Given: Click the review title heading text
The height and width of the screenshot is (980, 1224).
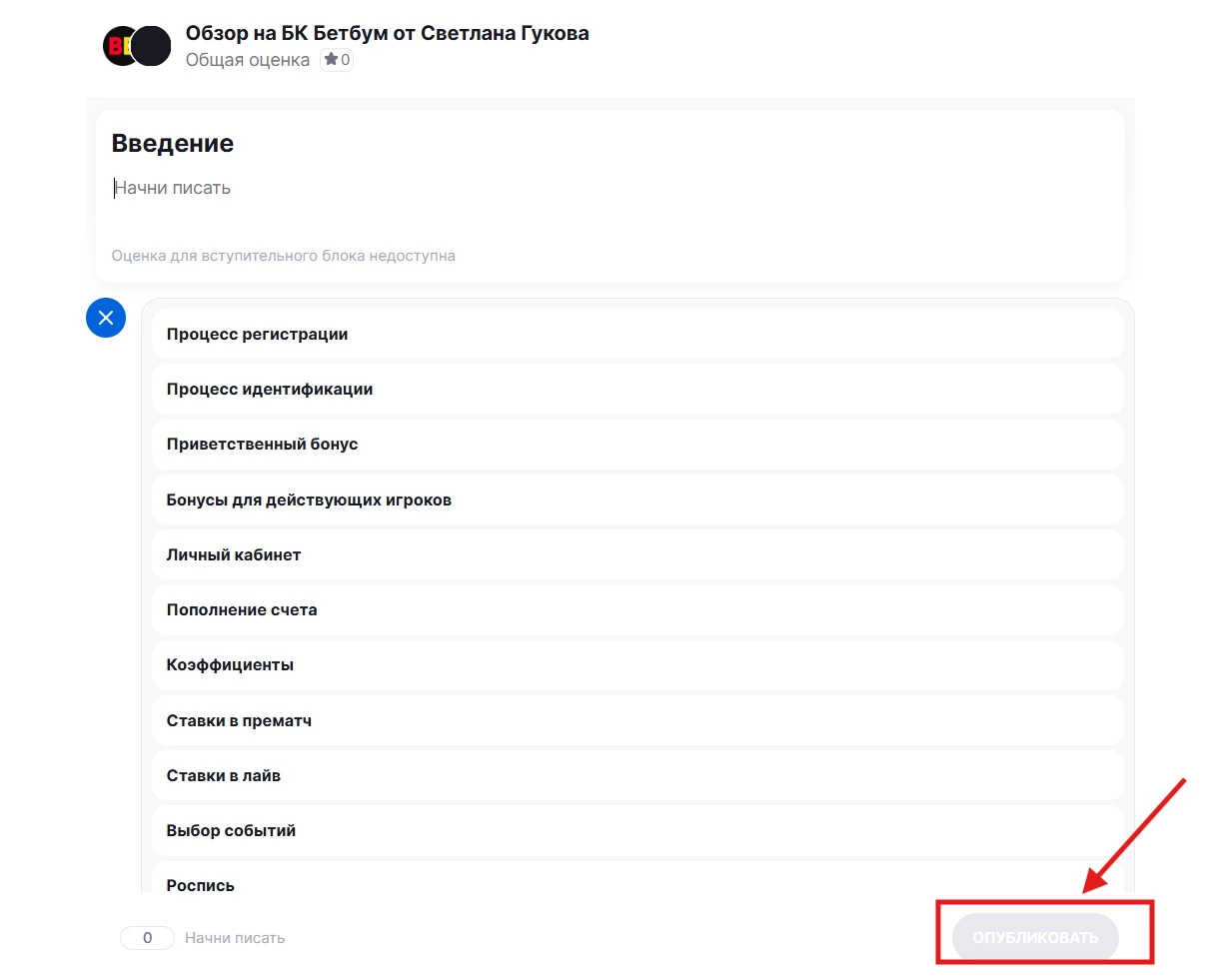Looking at the screenshot, I should click(388, 33).
